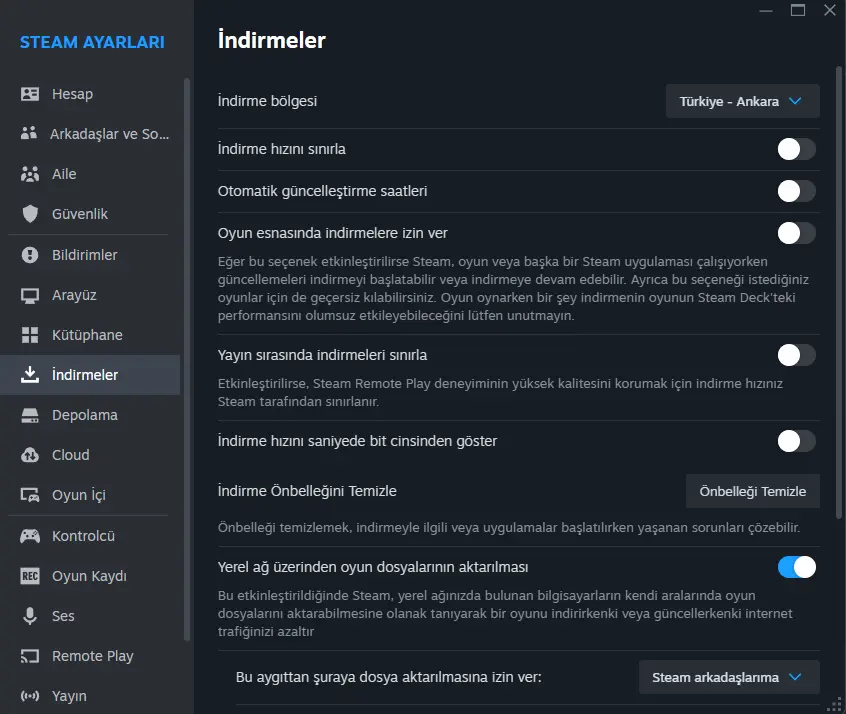Click the Oyun İçi overlay icon
Image resolution: width=846 pixels, height=714 pixels.
tap(30, 495)
